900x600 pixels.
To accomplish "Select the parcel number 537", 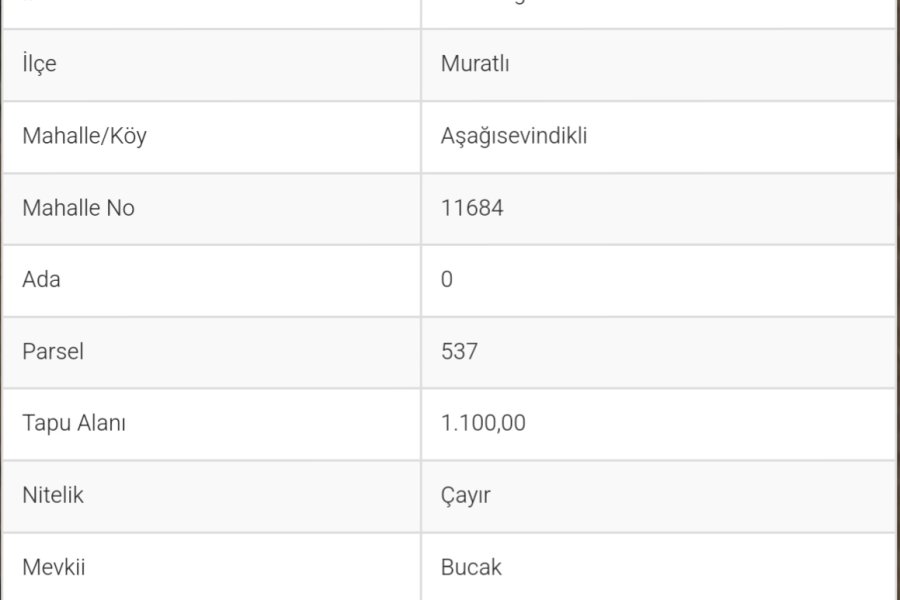I will point(459,351).
